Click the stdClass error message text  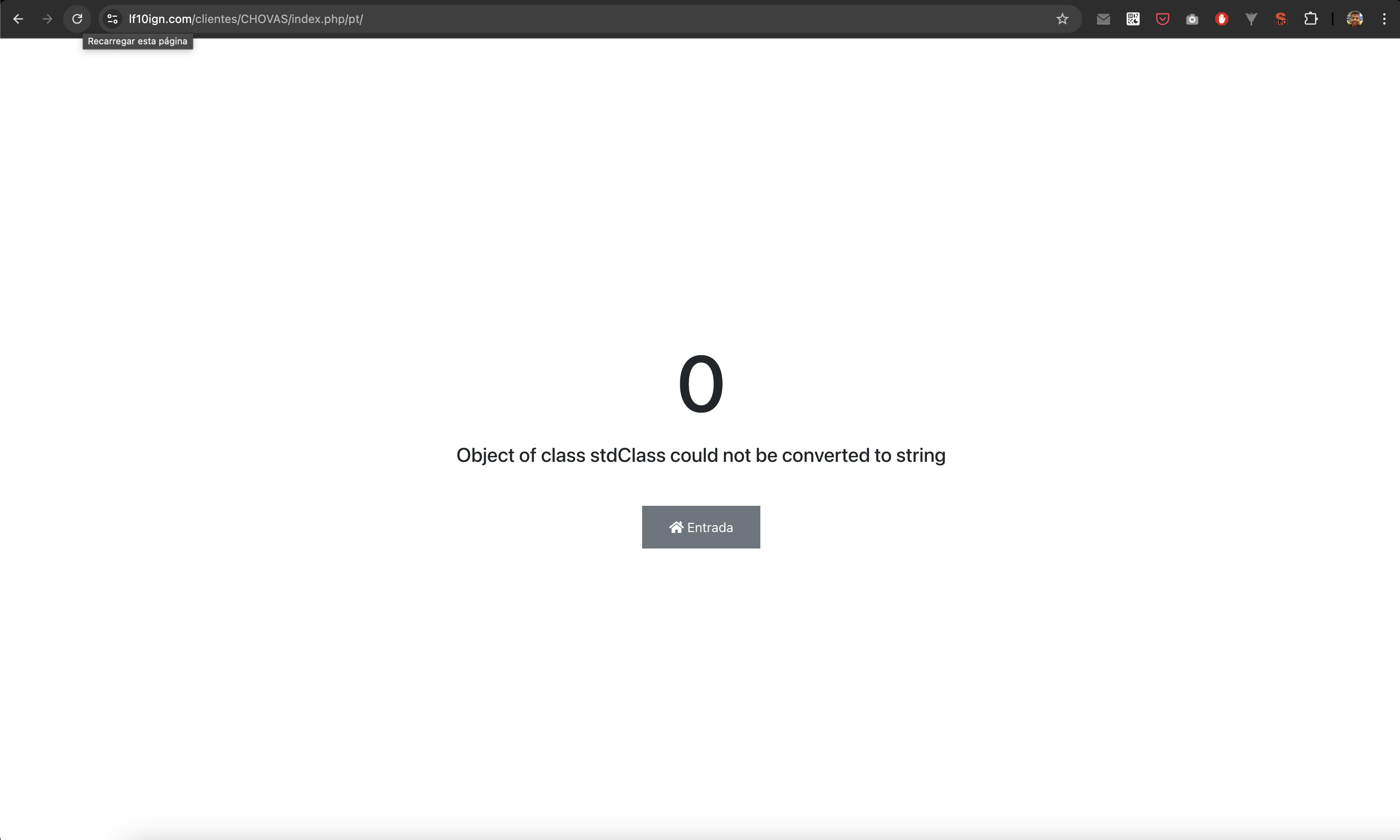coord(700,456)
